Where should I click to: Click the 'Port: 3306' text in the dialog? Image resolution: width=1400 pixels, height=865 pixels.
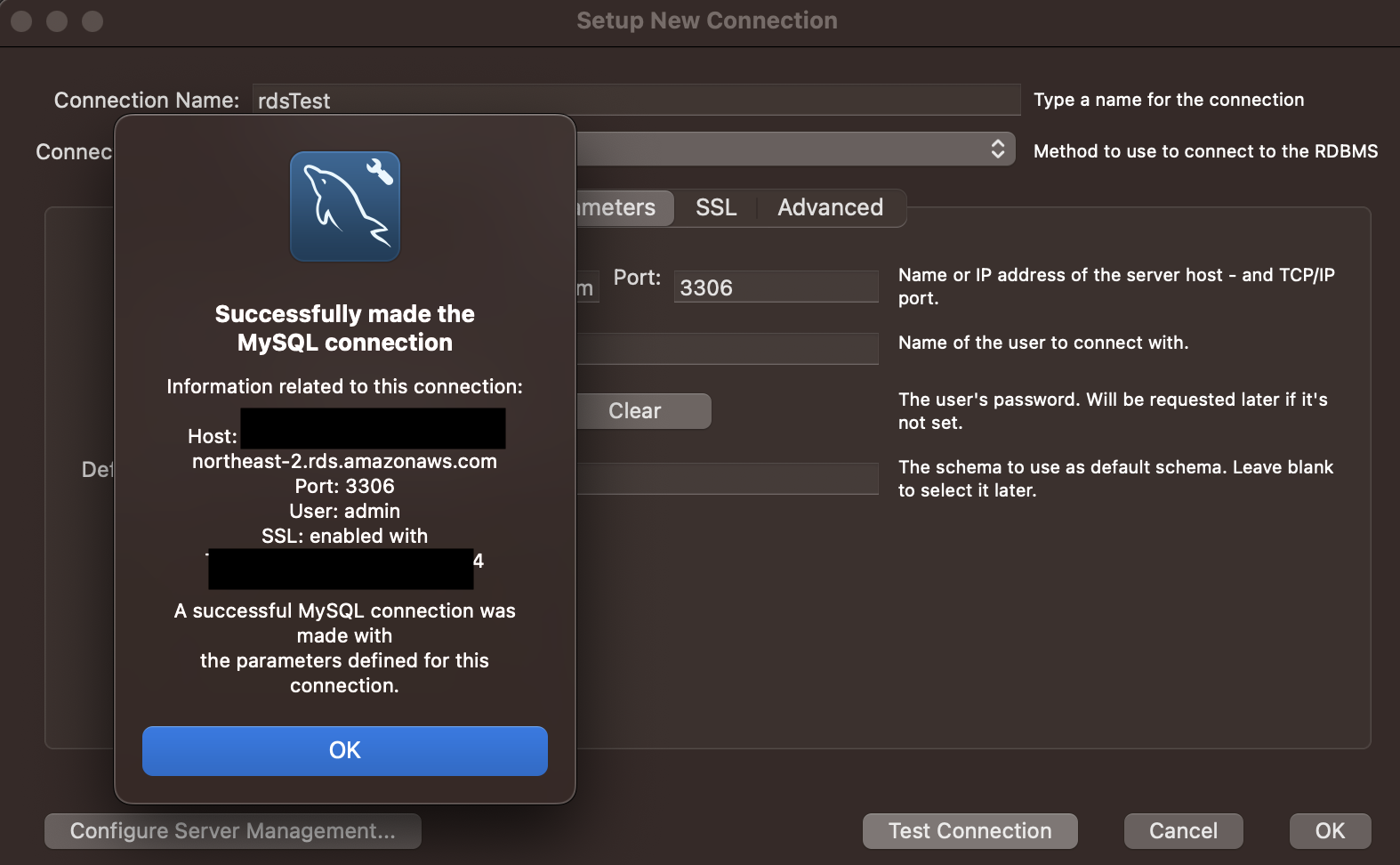tap(345, 486)
